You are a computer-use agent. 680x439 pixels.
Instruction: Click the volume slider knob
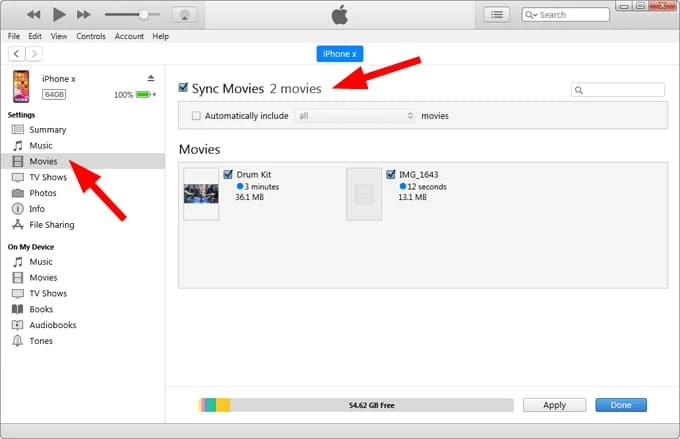pos(144,15)
